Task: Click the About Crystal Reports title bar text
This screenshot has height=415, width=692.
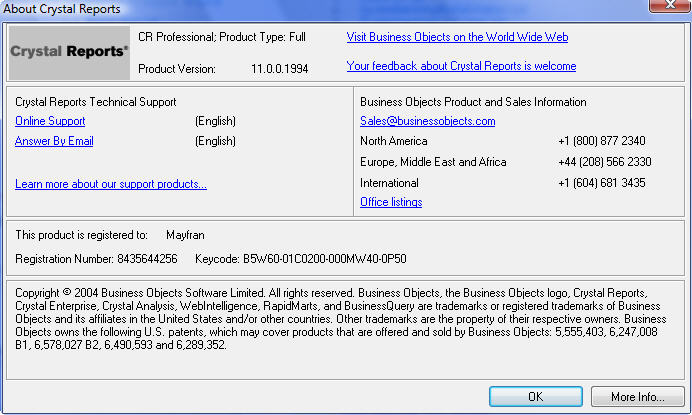Action: pos(62,9)
